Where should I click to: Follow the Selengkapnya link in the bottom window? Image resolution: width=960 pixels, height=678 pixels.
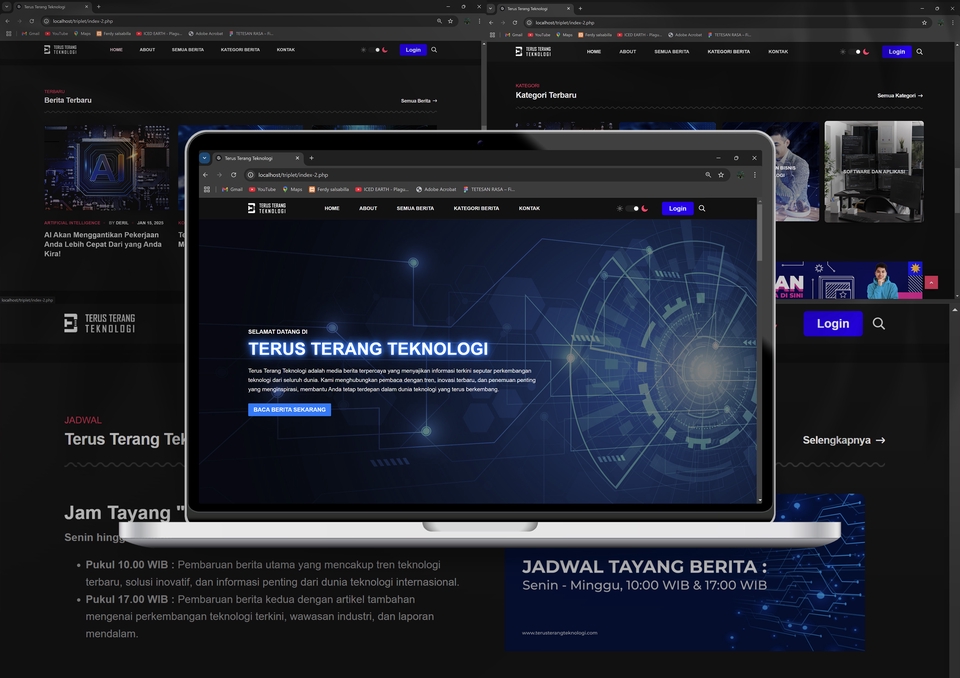tap(844, 440)
